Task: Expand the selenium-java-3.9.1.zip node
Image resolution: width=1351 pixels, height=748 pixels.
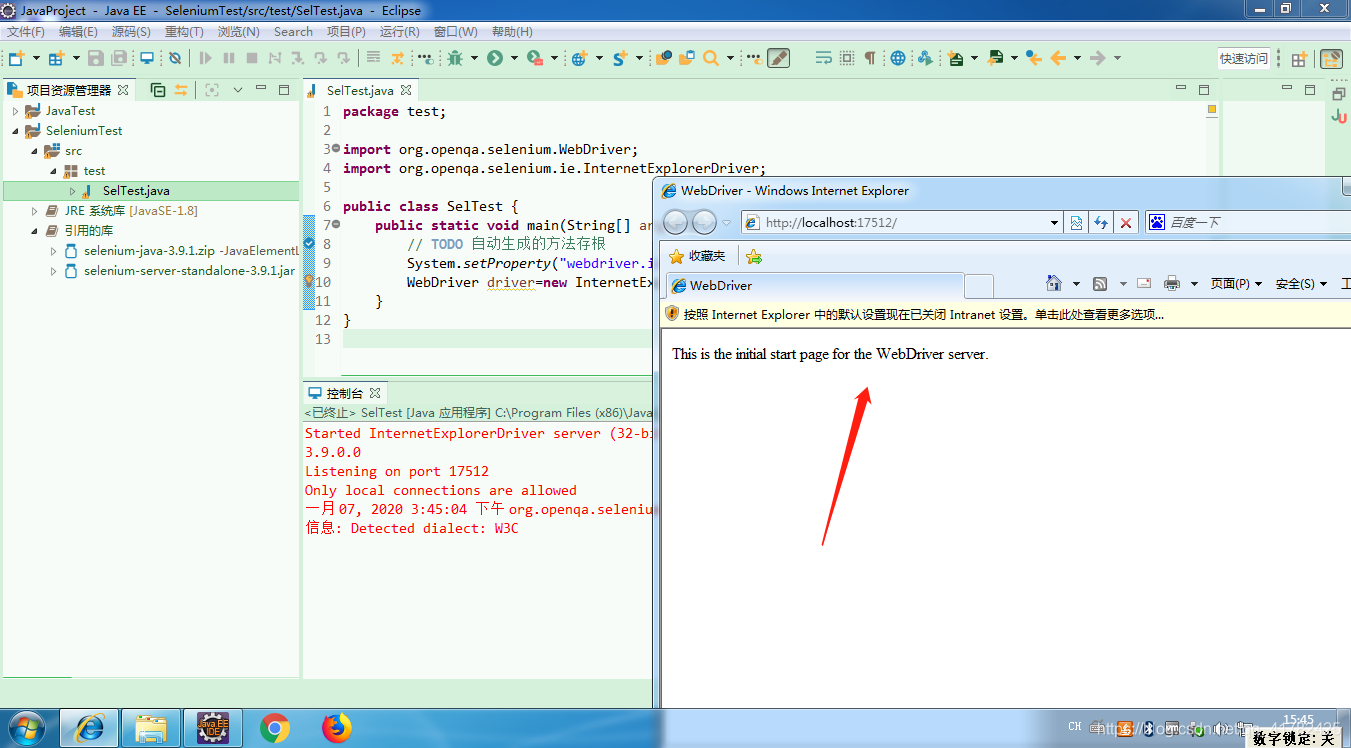Action: (53, 251)
